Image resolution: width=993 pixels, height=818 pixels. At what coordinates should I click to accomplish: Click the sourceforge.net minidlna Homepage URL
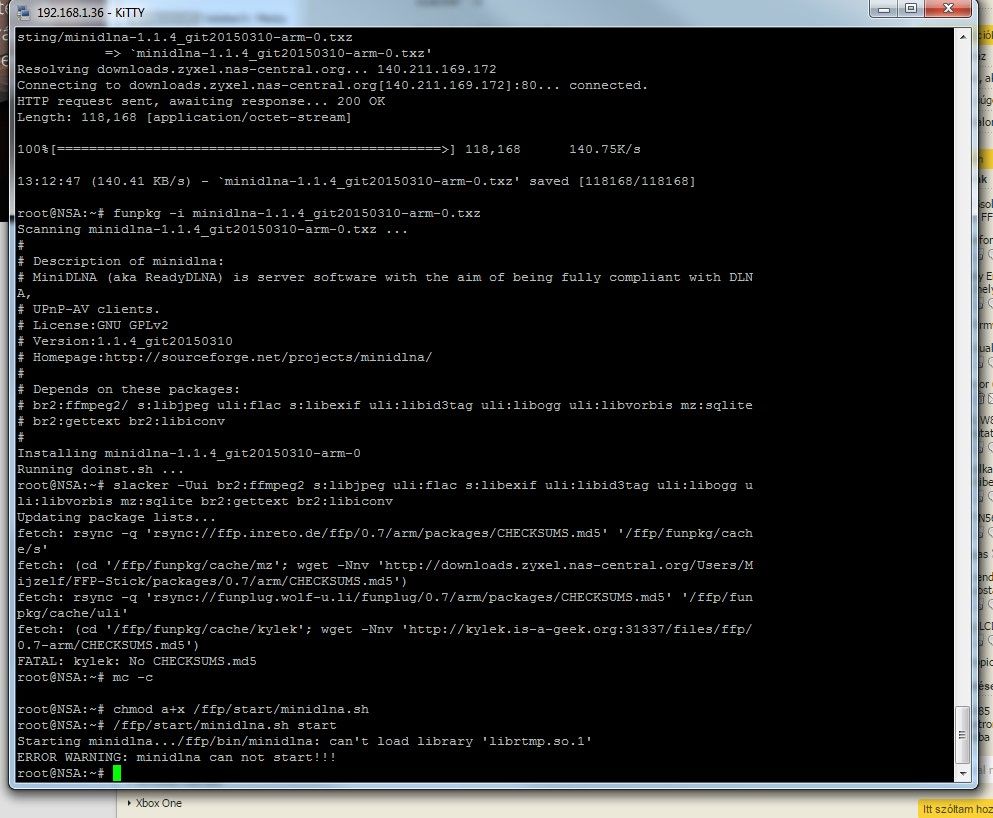pos(268,357)
